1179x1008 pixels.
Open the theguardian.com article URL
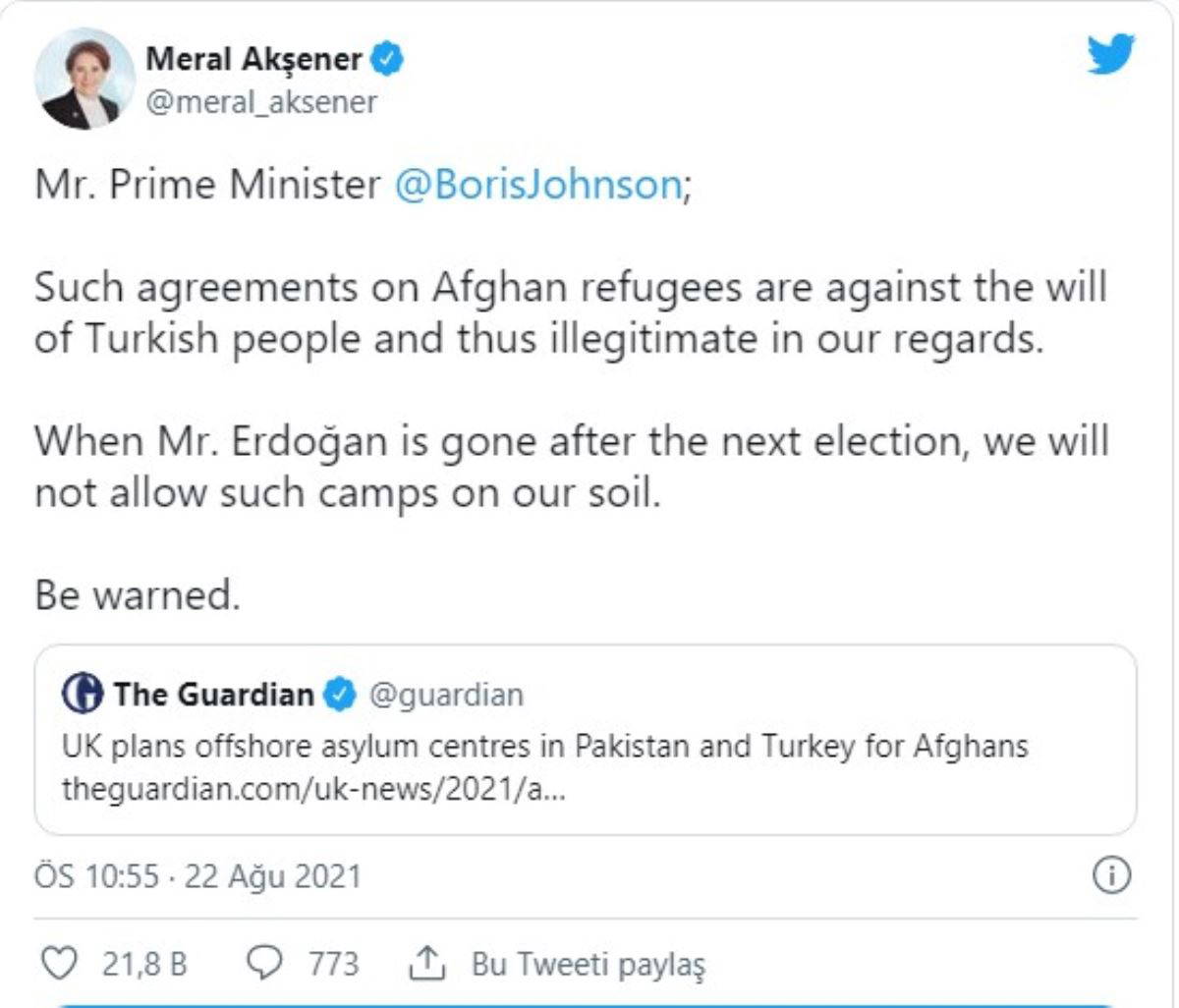click(x=313, y=788)
